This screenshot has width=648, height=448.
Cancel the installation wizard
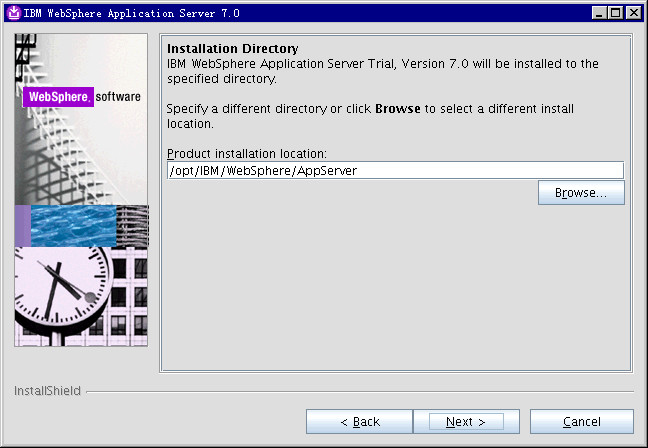[581, 422]
